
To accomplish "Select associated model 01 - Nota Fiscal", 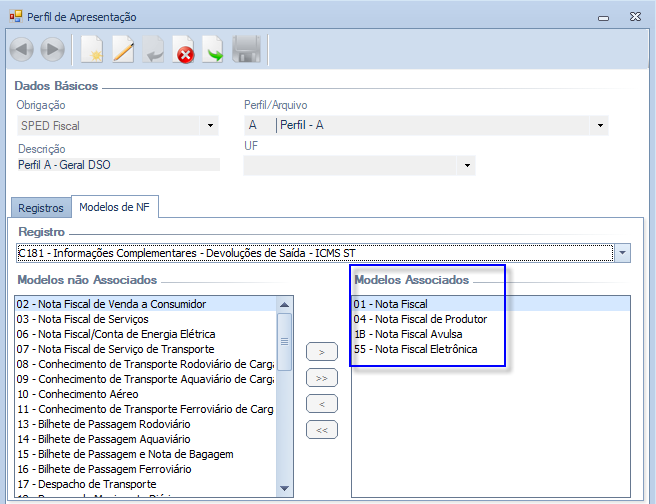I will coord(491,304).
